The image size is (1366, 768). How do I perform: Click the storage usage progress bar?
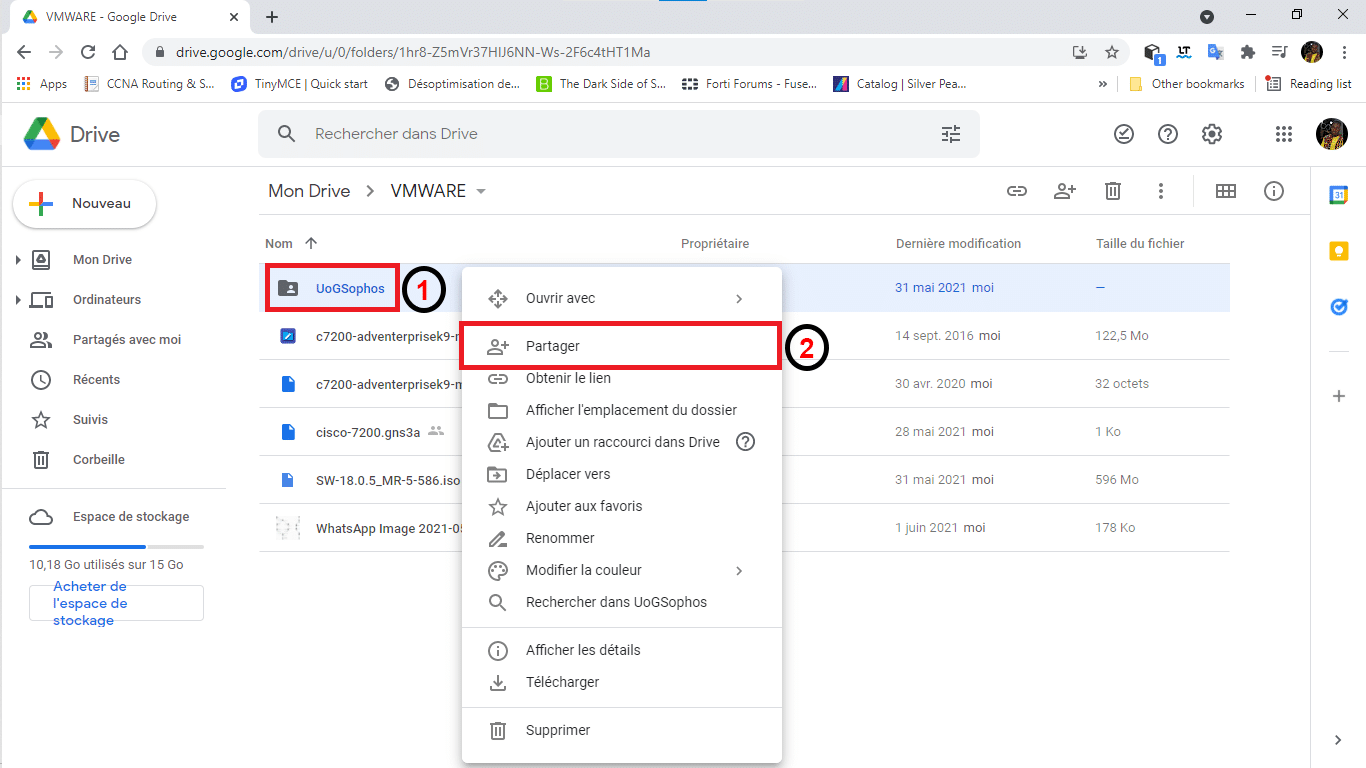[x=116, y=547]
